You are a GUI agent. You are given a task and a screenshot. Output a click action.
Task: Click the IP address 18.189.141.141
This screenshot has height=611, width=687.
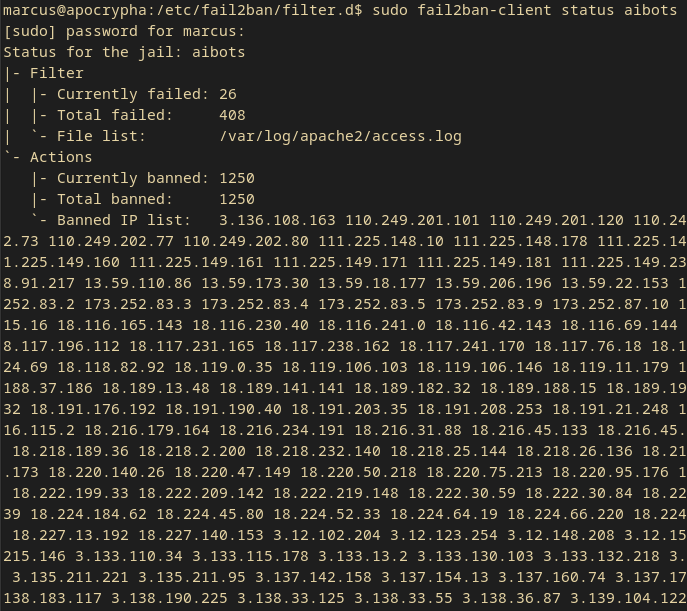point(282,388)
